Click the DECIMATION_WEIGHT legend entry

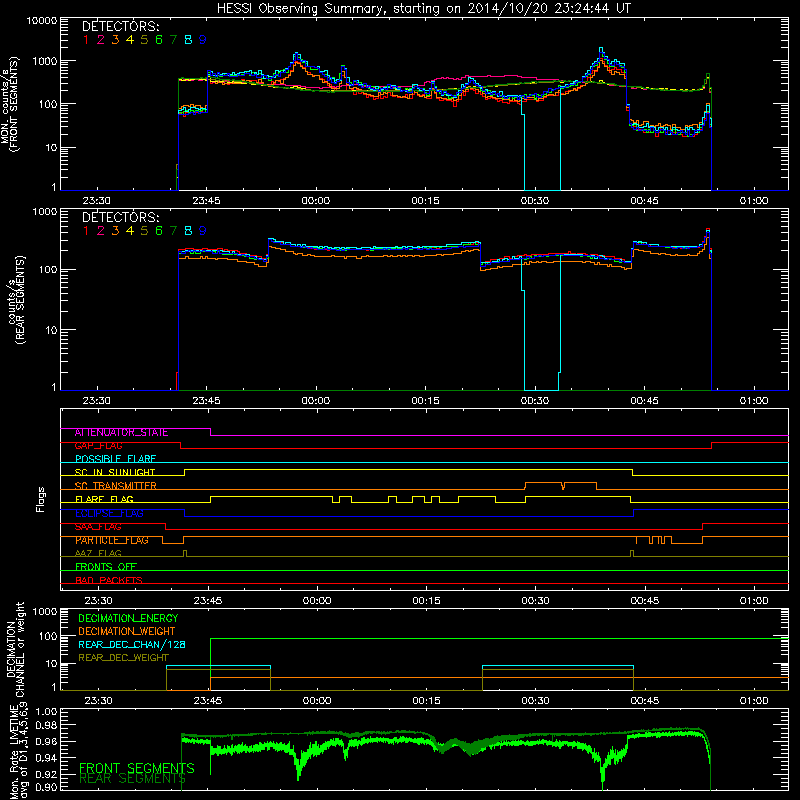click(127, 632)
